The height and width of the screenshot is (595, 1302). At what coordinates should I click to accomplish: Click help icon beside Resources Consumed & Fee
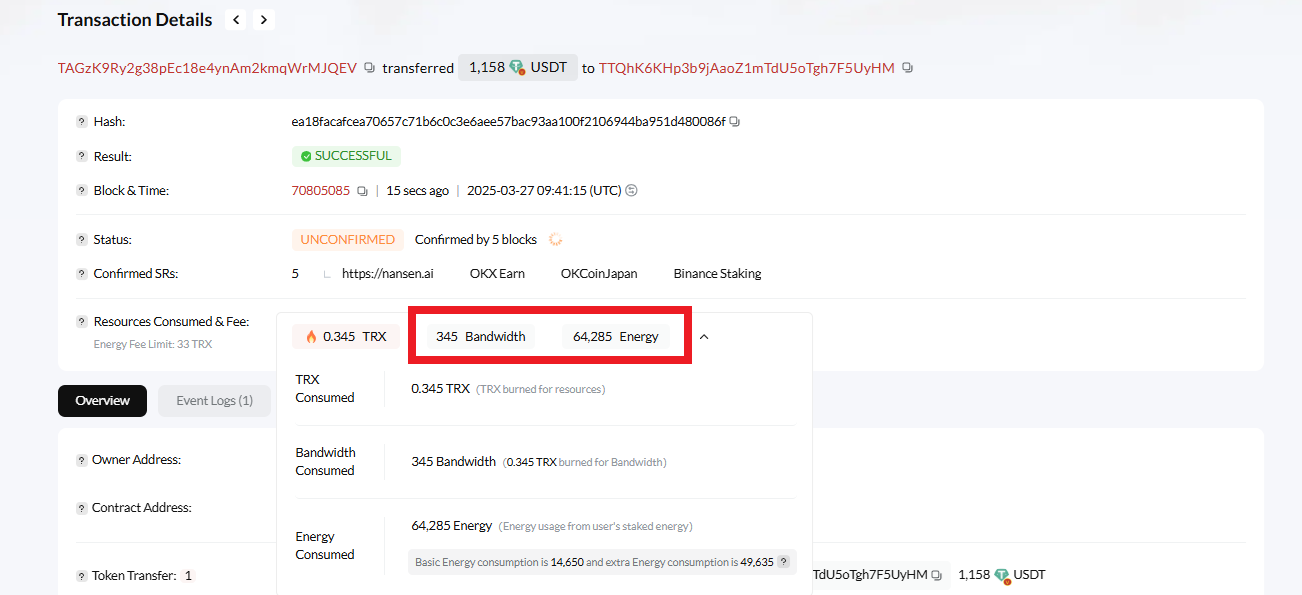pos(82,322)
